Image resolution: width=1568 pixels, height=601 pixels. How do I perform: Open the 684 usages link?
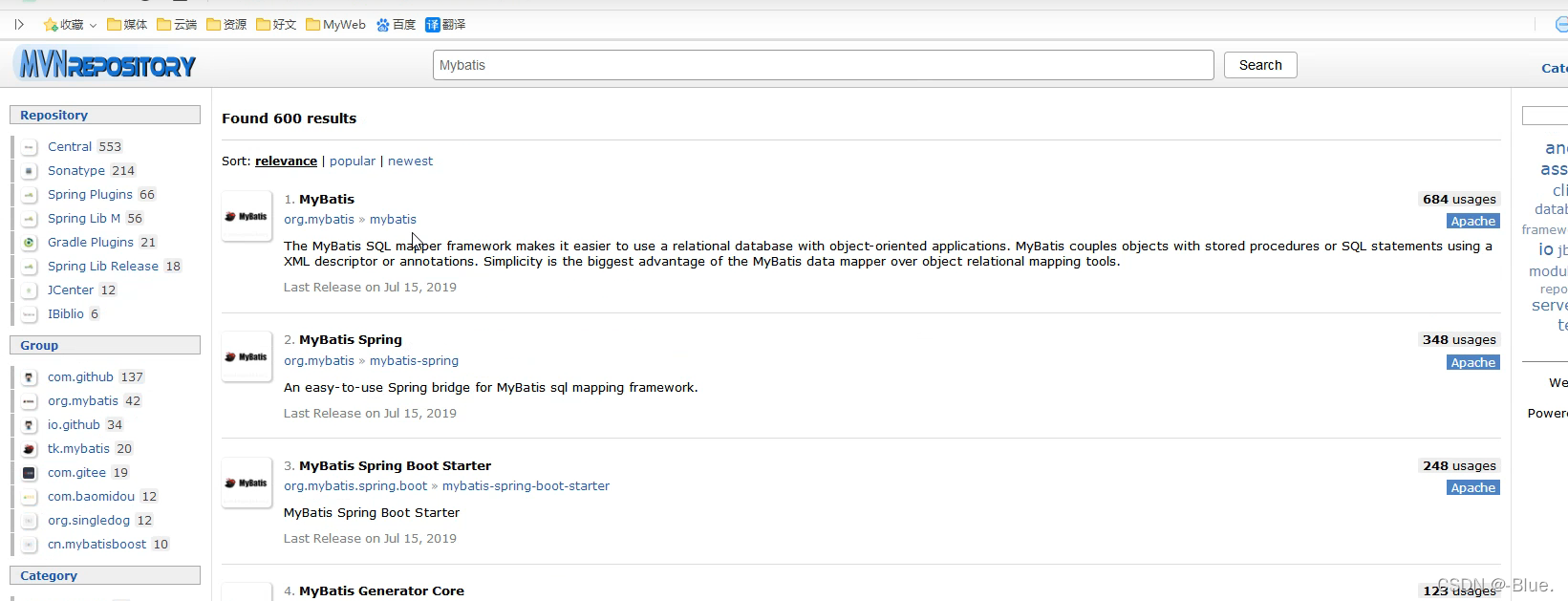point(1459,200)
